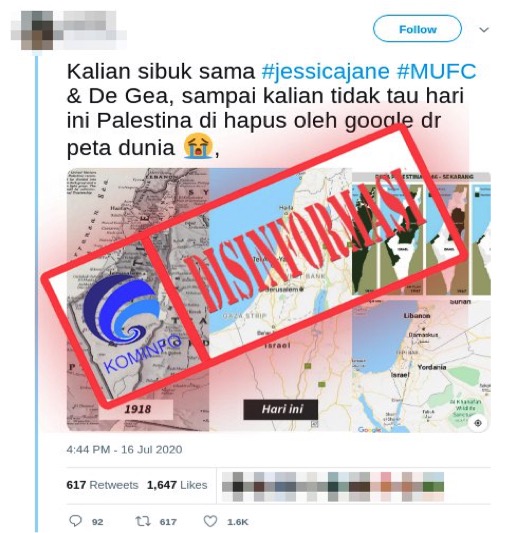Click the Follow button
Screen dimensions: 516x533
pyautogui.click(x=417, y=29)
